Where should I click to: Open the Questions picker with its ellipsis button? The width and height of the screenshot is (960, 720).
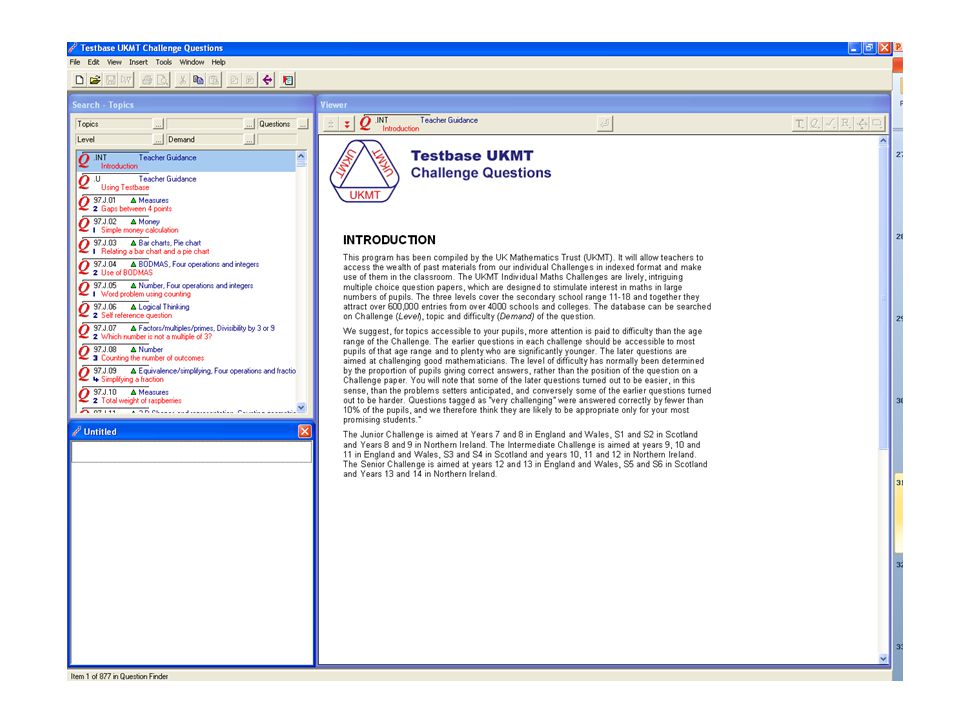pos(303,124)
